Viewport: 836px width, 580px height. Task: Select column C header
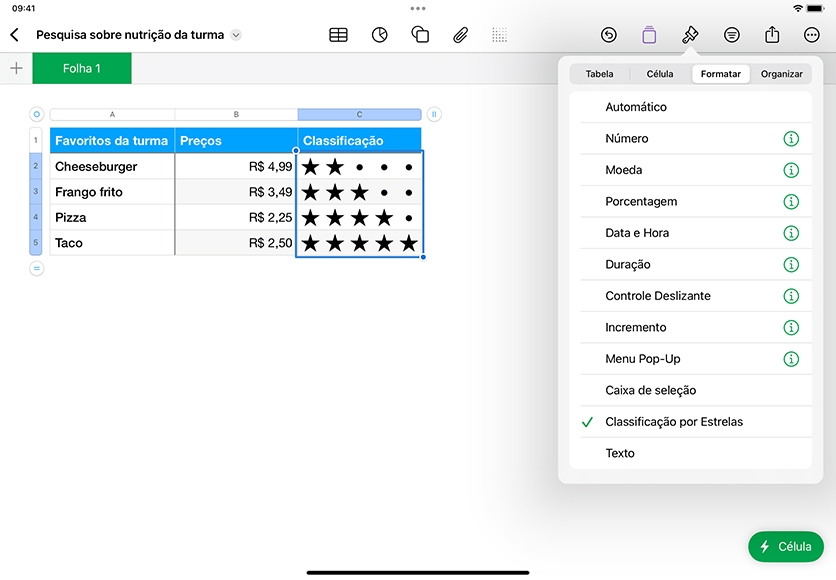point(359,114)
